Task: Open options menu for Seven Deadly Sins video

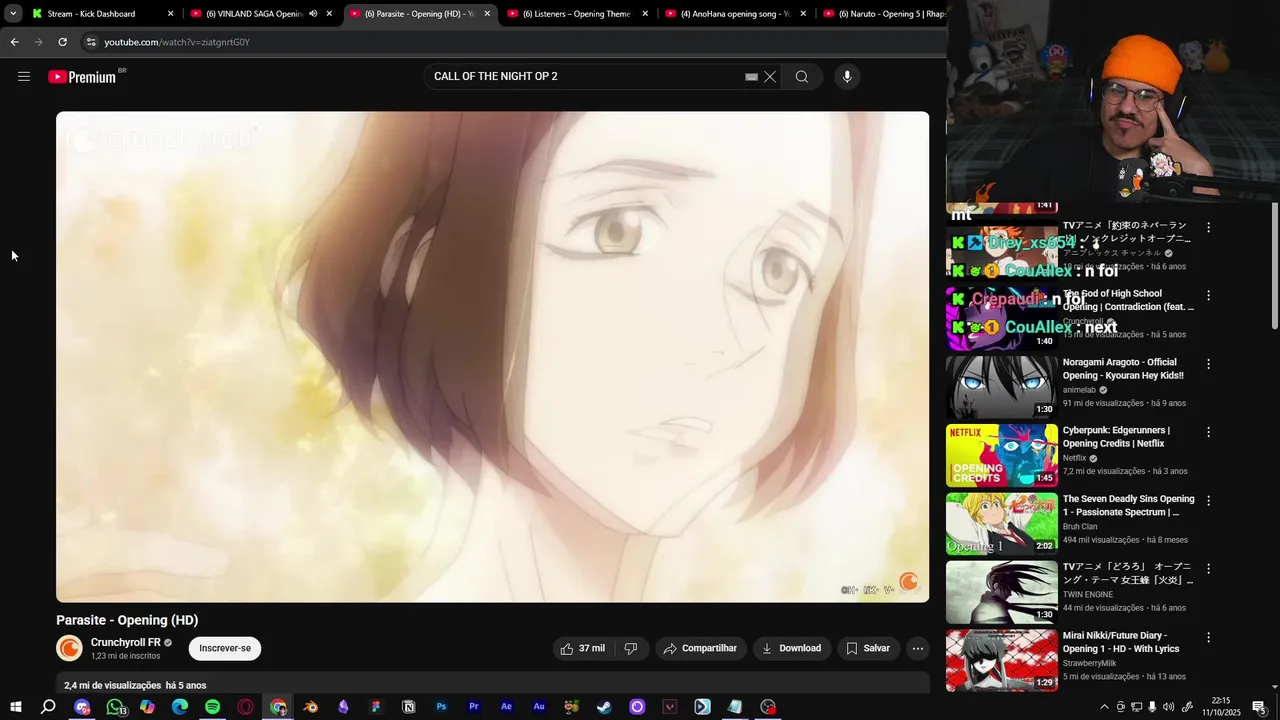Action: coord(1208,500)
